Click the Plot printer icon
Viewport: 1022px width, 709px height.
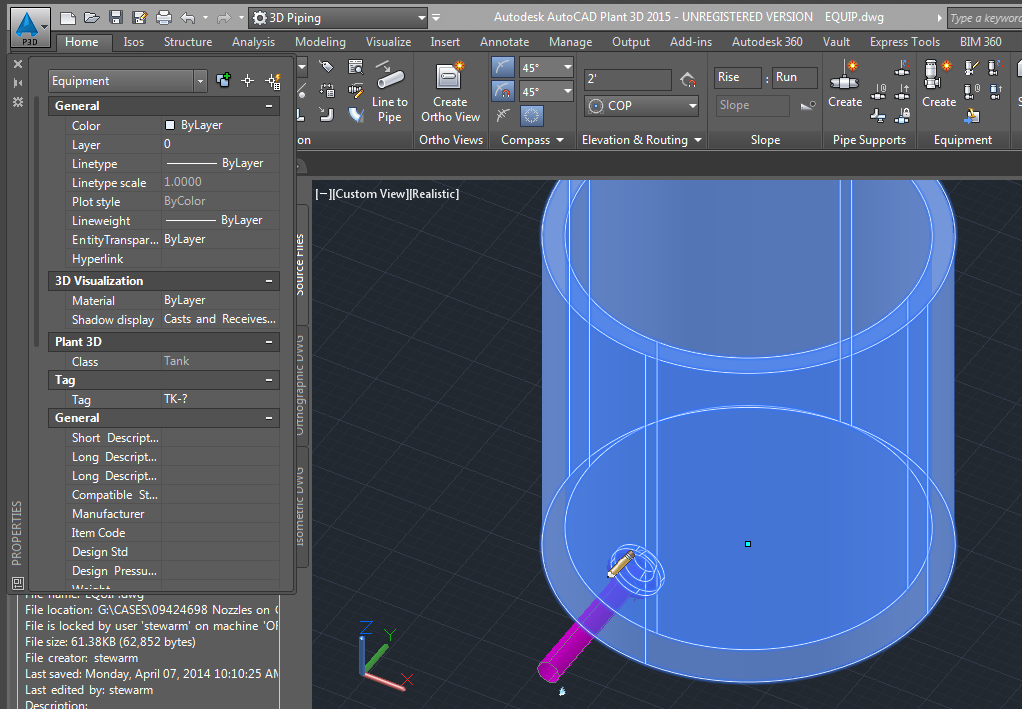pos(164,17)
